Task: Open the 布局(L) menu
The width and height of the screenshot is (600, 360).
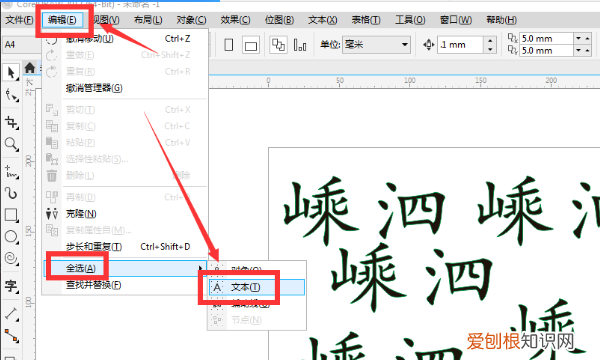Action: [x=148, y=20]
